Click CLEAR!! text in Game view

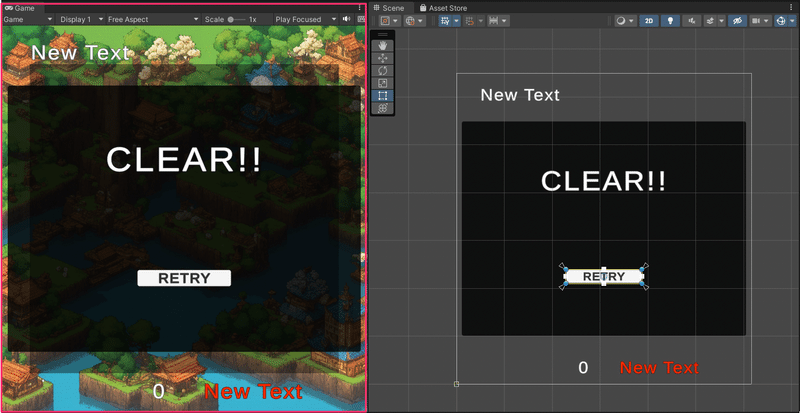(x=184, y=159)
